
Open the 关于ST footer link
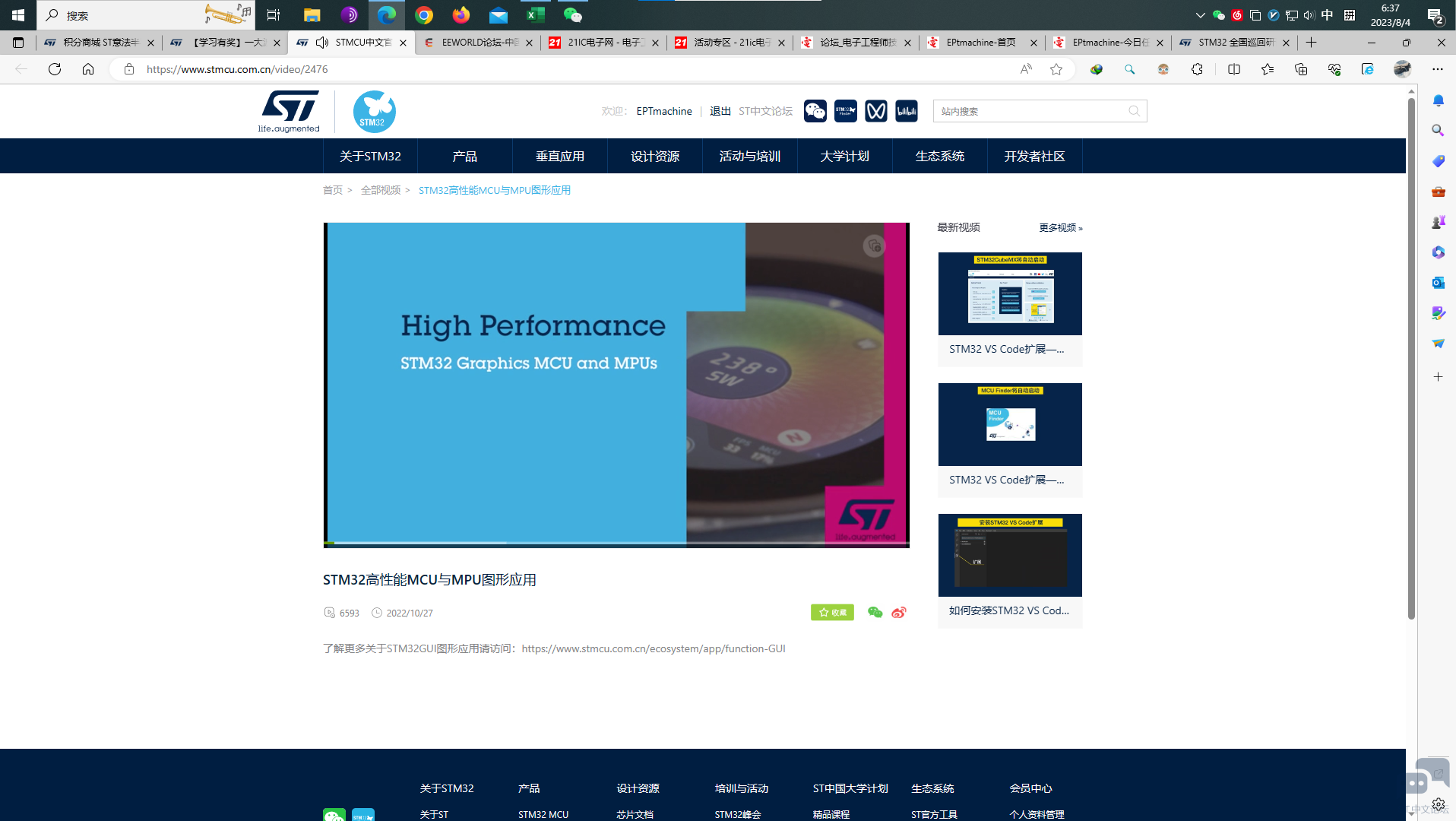click(434, 814)
